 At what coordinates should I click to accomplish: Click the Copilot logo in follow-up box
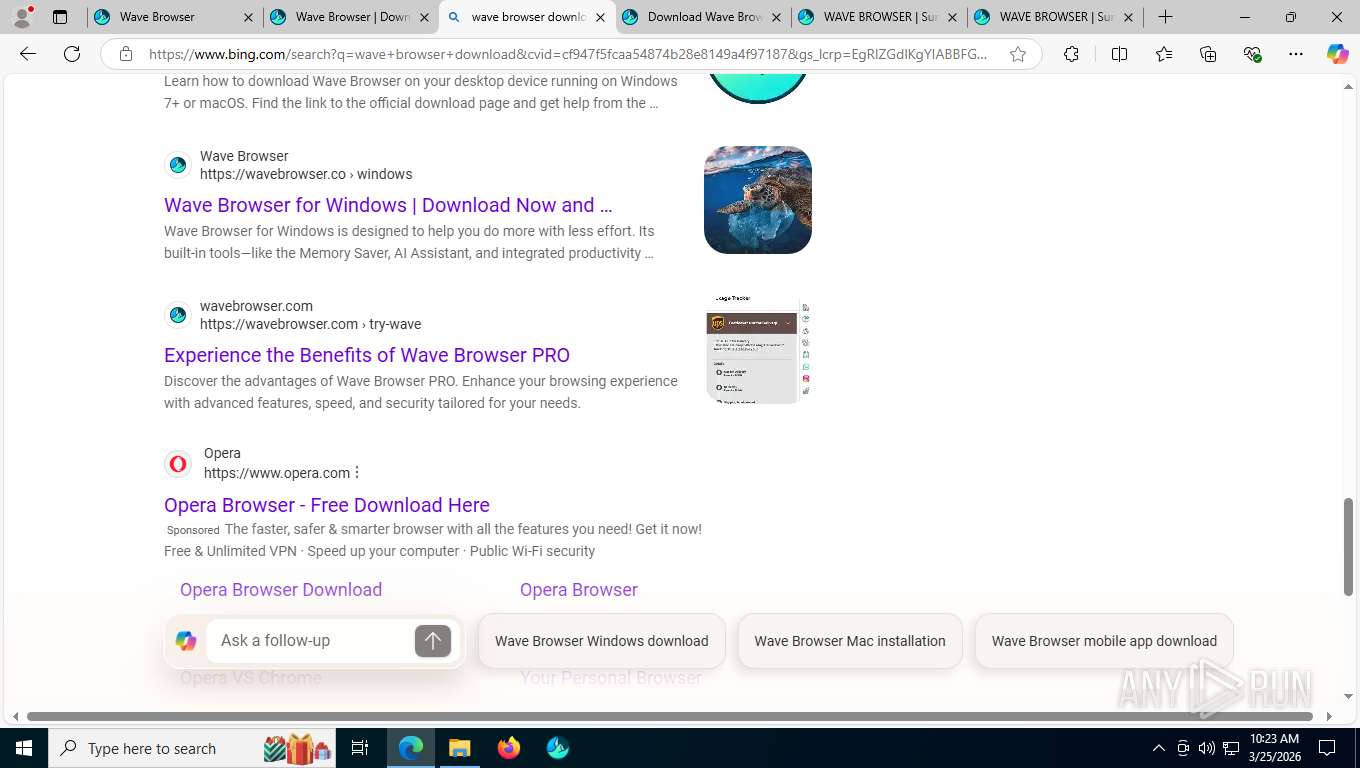click(x=186, y=641)
